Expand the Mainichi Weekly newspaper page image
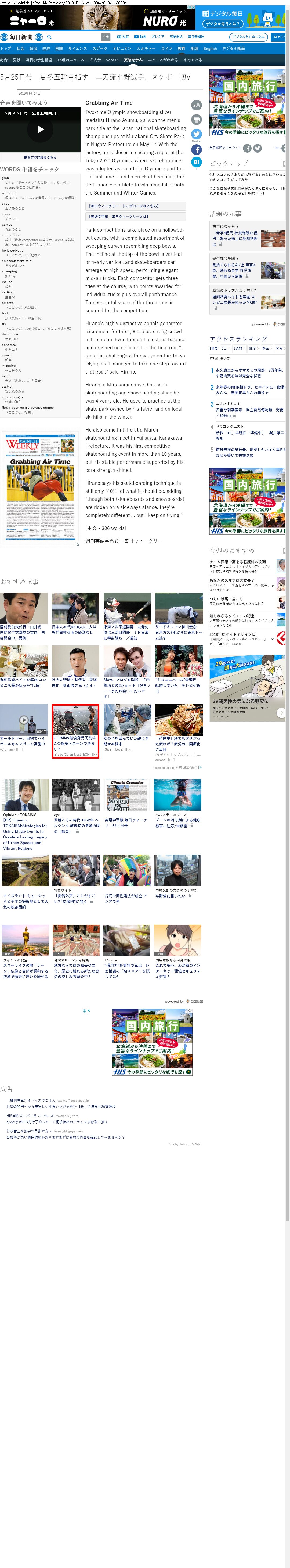Screen dimensions: 290x1568 point(77,544)
